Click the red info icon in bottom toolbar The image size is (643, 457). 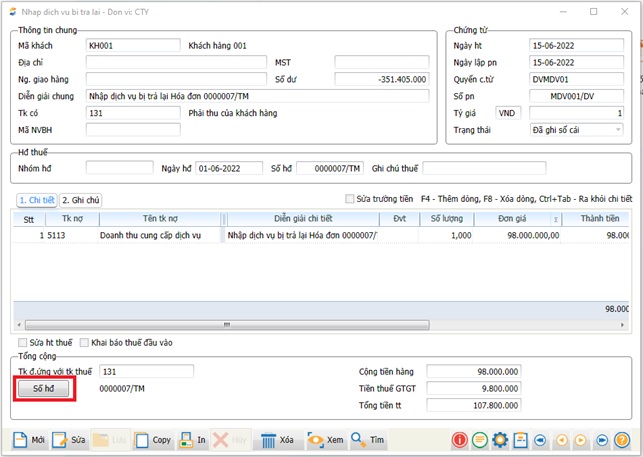point(459,440)
